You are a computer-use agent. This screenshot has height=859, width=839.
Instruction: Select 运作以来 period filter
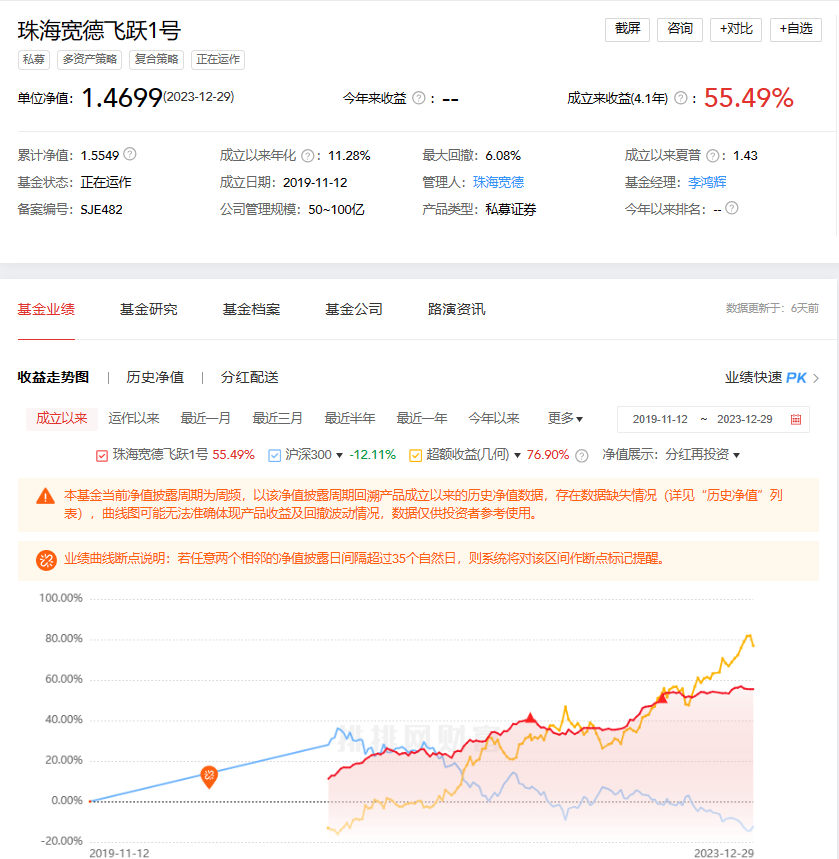tap(134, 419)
